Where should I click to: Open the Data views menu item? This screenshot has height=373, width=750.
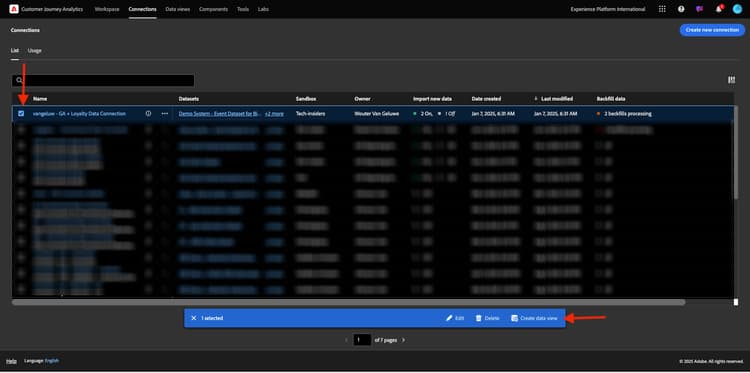coord(178,9)
